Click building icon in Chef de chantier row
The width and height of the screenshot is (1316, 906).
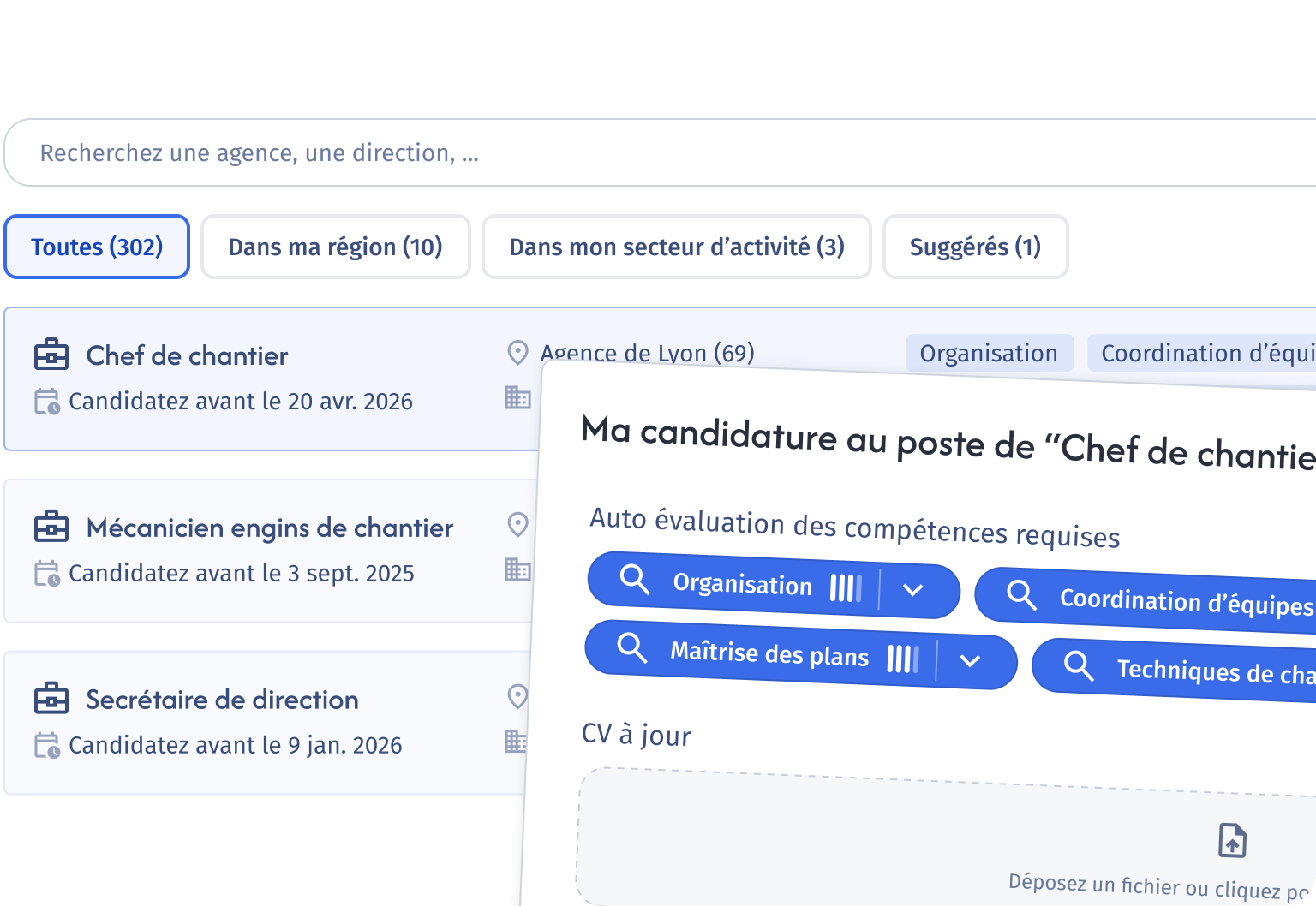point(517,397)
